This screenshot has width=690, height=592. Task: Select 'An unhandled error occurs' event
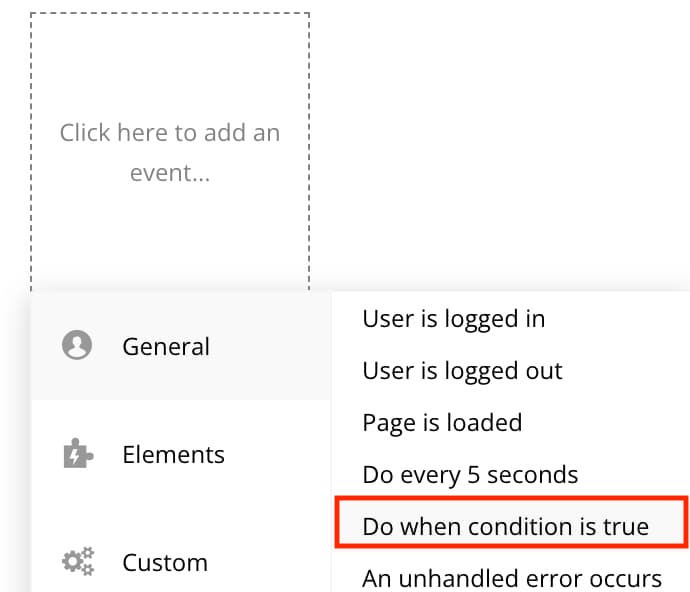coord(512,578)
